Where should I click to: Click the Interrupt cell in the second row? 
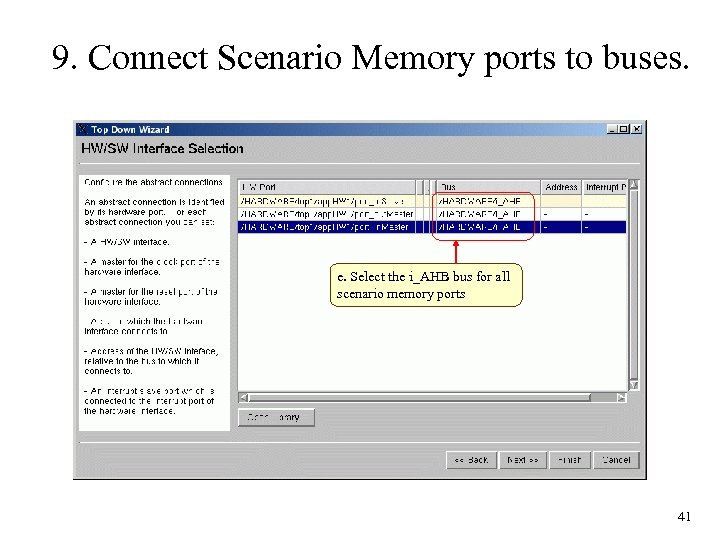[604, 214]
